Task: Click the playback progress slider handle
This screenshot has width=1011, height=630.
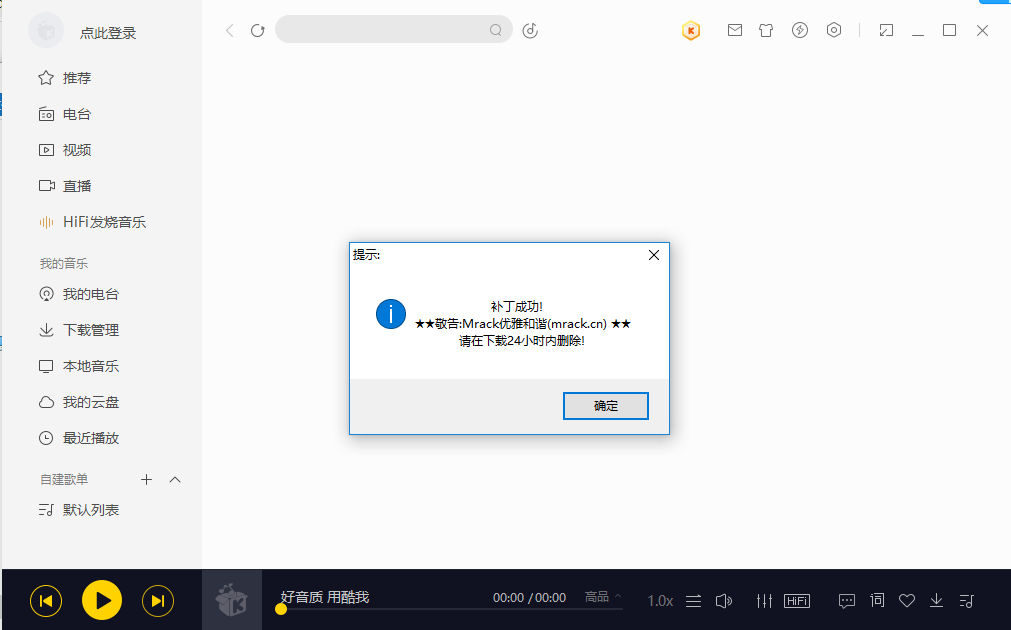Action: point(280,609)
